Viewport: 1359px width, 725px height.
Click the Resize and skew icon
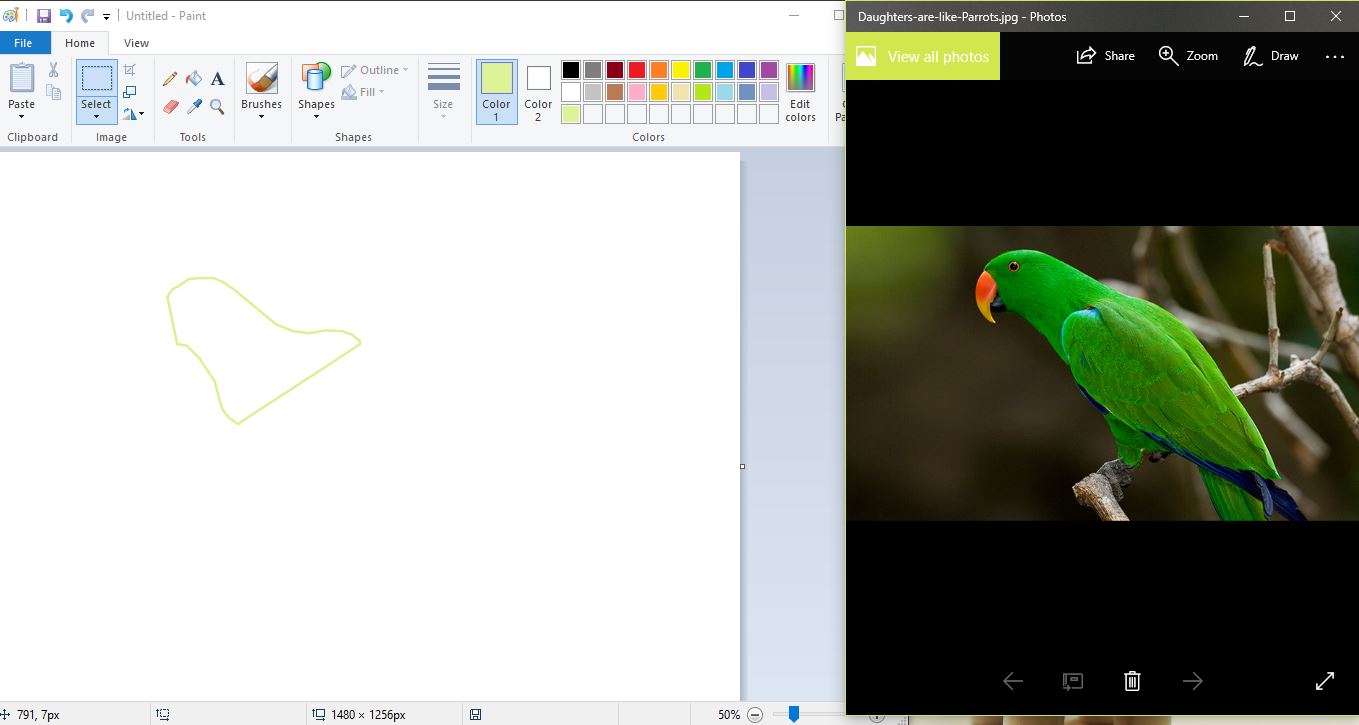[130, 91]
